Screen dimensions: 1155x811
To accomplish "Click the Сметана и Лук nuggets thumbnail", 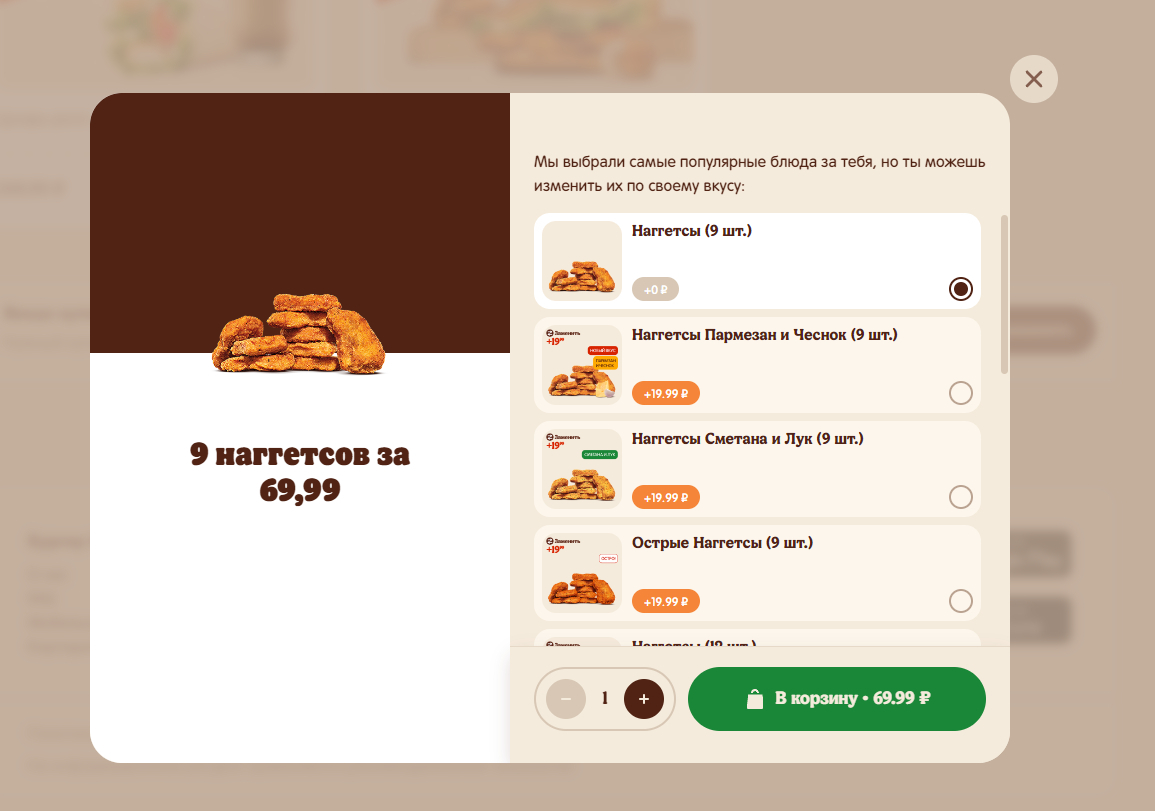I will click(x=582, y=468).
